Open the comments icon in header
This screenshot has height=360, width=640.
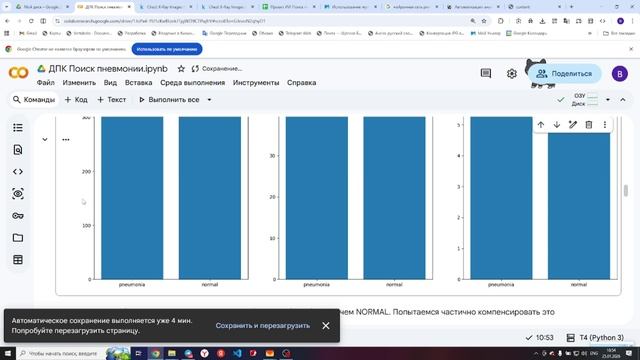pyautogui.click(x=486, y=73)
